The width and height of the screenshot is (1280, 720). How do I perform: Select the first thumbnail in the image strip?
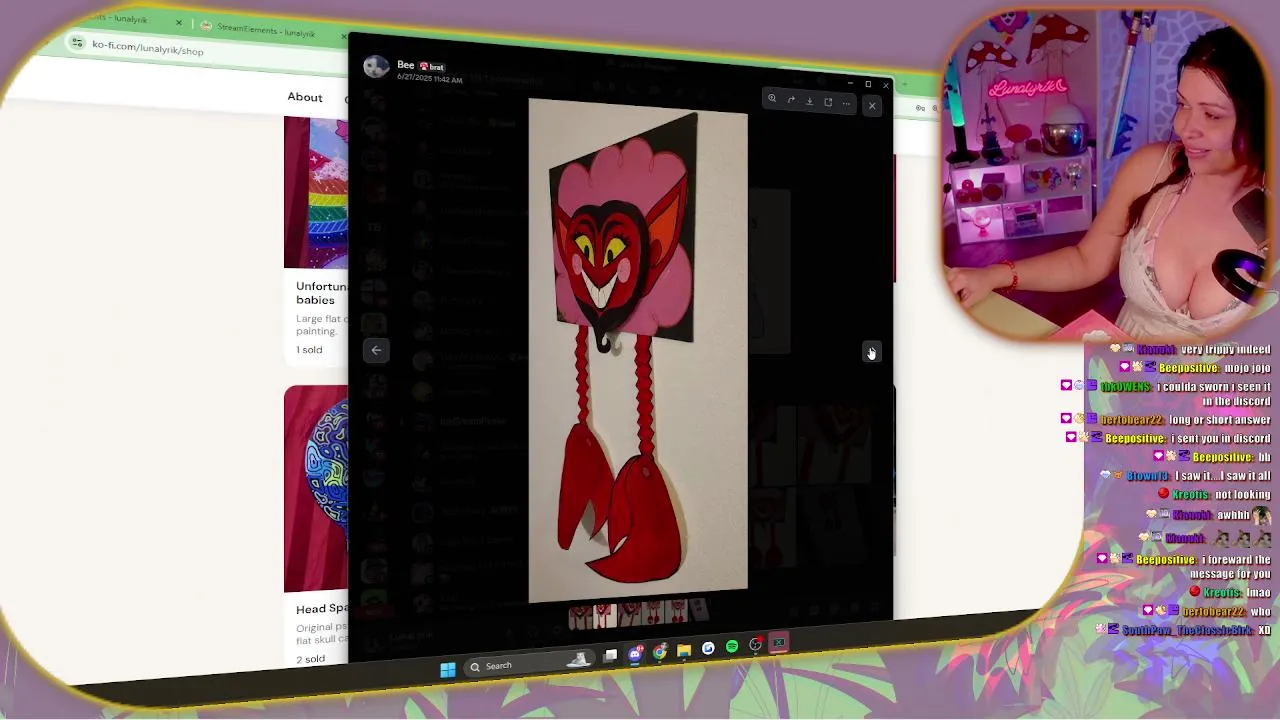click(580, 618)
